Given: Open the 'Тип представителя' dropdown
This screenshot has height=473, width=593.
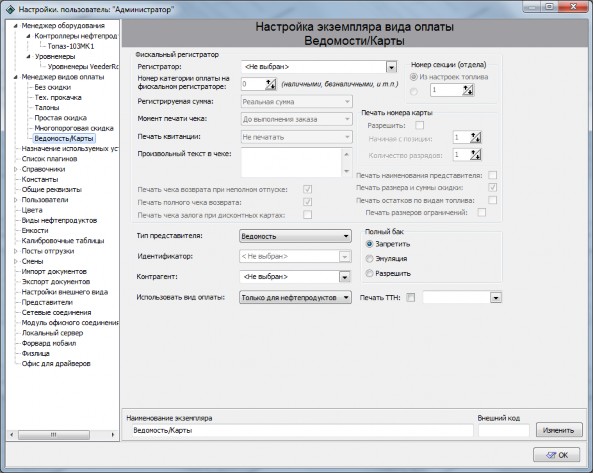Looking at the screenshot, I should [295, 236].
